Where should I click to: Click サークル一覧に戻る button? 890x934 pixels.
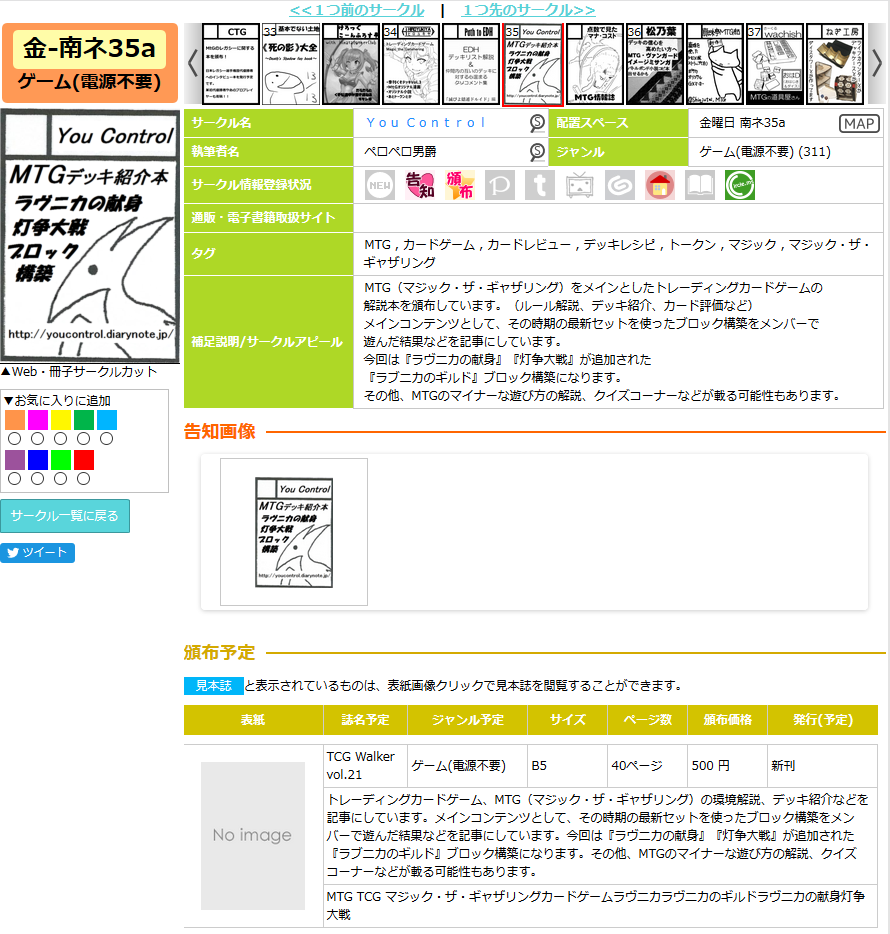pos(65,516)
